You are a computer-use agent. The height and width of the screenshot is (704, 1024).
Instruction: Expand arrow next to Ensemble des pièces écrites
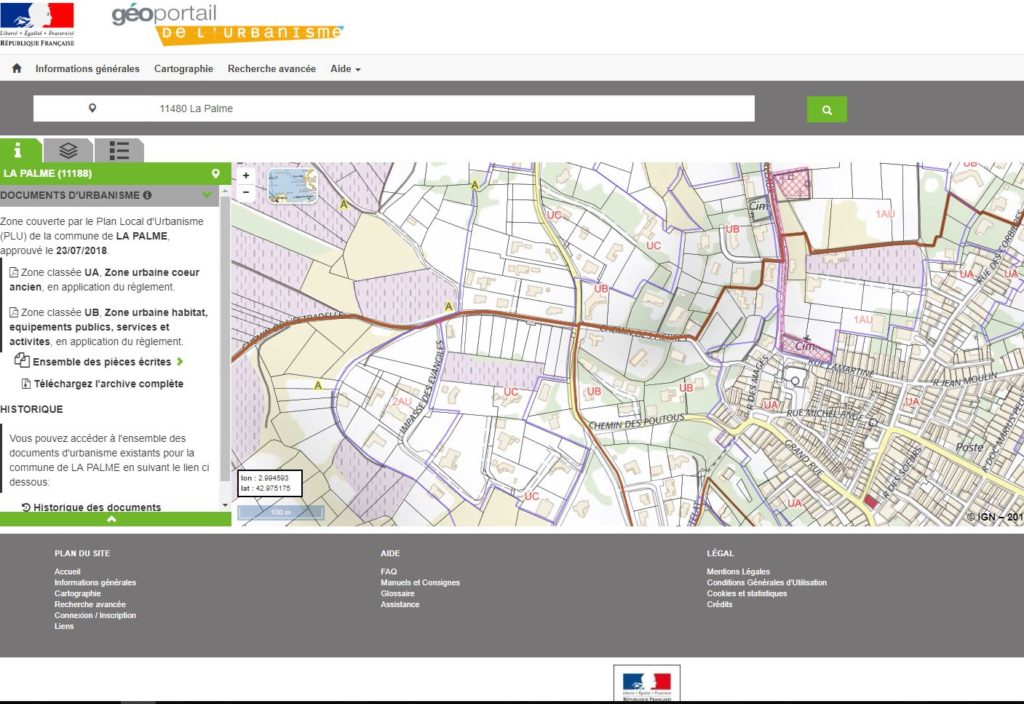180,362
